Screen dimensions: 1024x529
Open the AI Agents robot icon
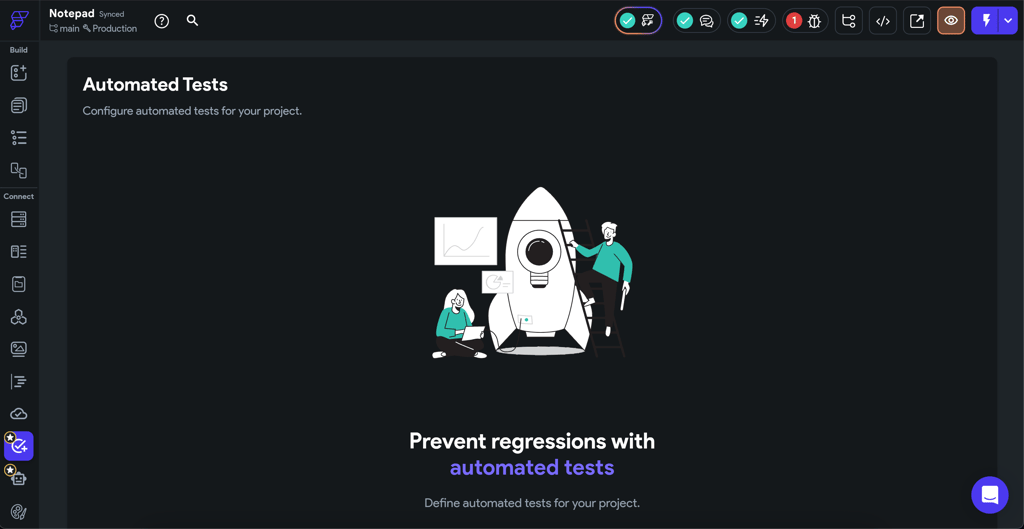(x=19, y=479)
